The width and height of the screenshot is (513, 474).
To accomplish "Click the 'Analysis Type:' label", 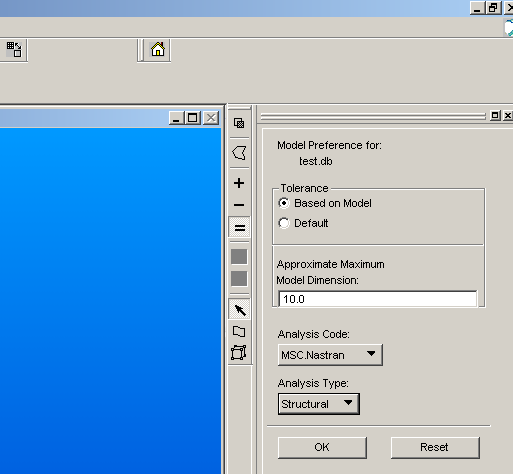I will 313,383.
